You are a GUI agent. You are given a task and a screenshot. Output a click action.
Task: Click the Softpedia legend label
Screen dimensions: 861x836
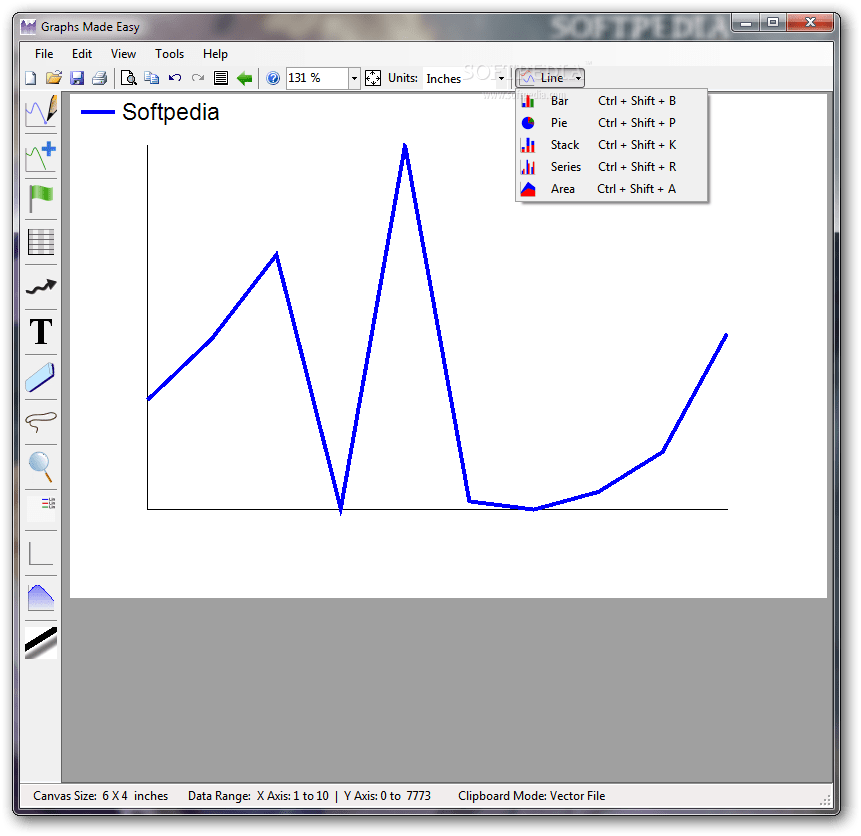[171, 112]
